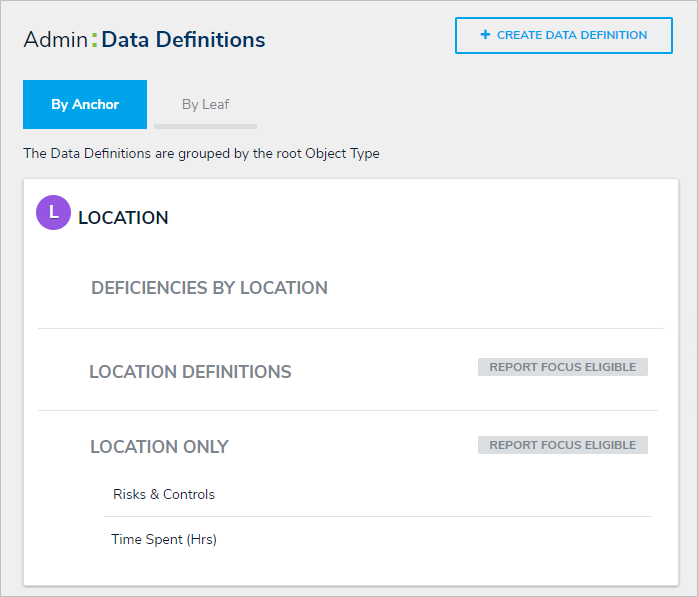
Task: Click the divider below Deficiencies by Location
Action: [x=350, y=328]
